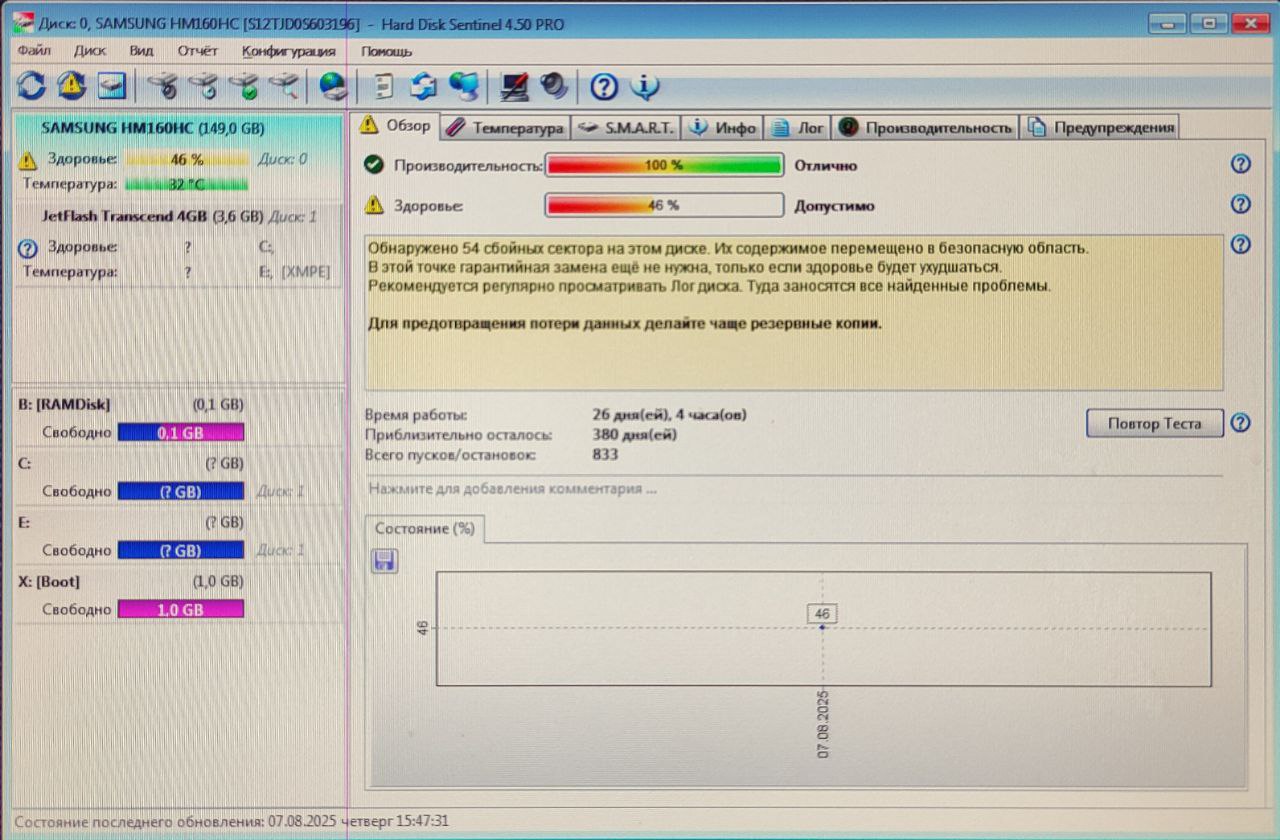Click the application icon in the title bar
The width and height of the screenshot is (1280, 840).
point(22,23)
